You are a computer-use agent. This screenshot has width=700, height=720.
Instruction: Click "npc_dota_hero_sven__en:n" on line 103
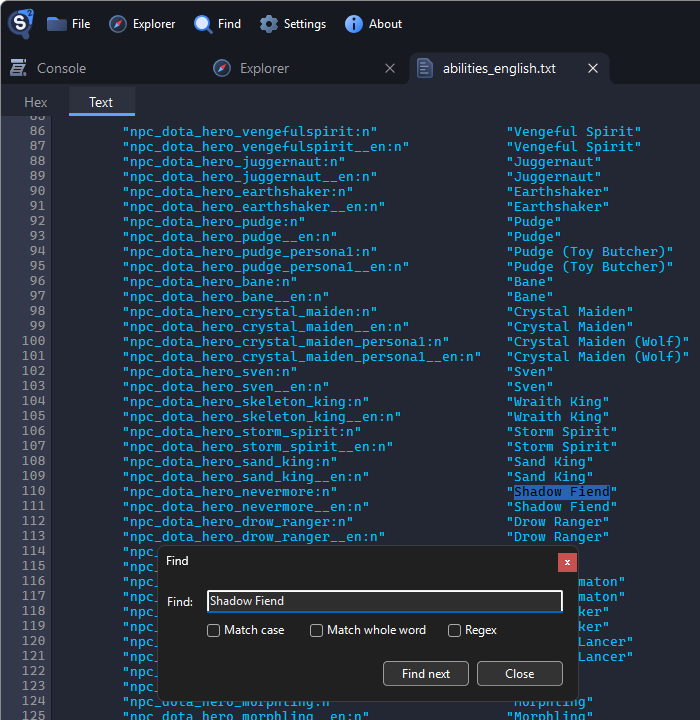(226, 387)
